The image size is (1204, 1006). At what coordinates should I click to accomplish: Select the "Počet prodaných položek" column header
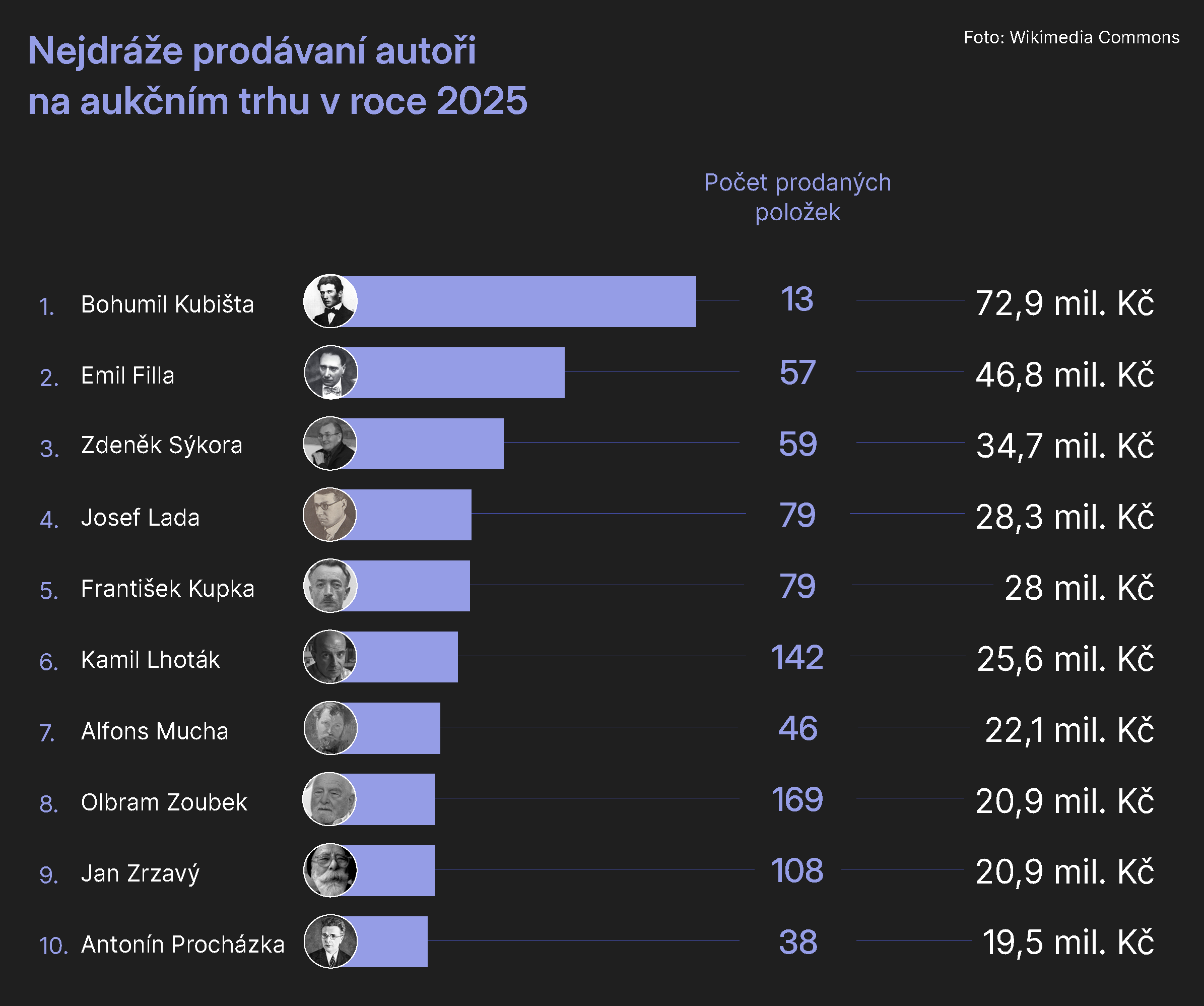pyautogui.click(x=797, y=197)
